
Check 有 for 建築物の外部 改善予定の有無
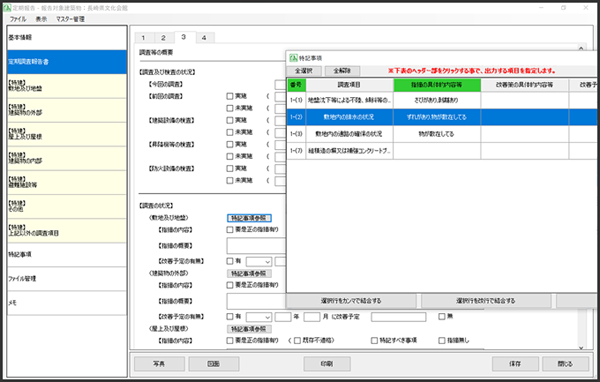[x=230, y=317]
